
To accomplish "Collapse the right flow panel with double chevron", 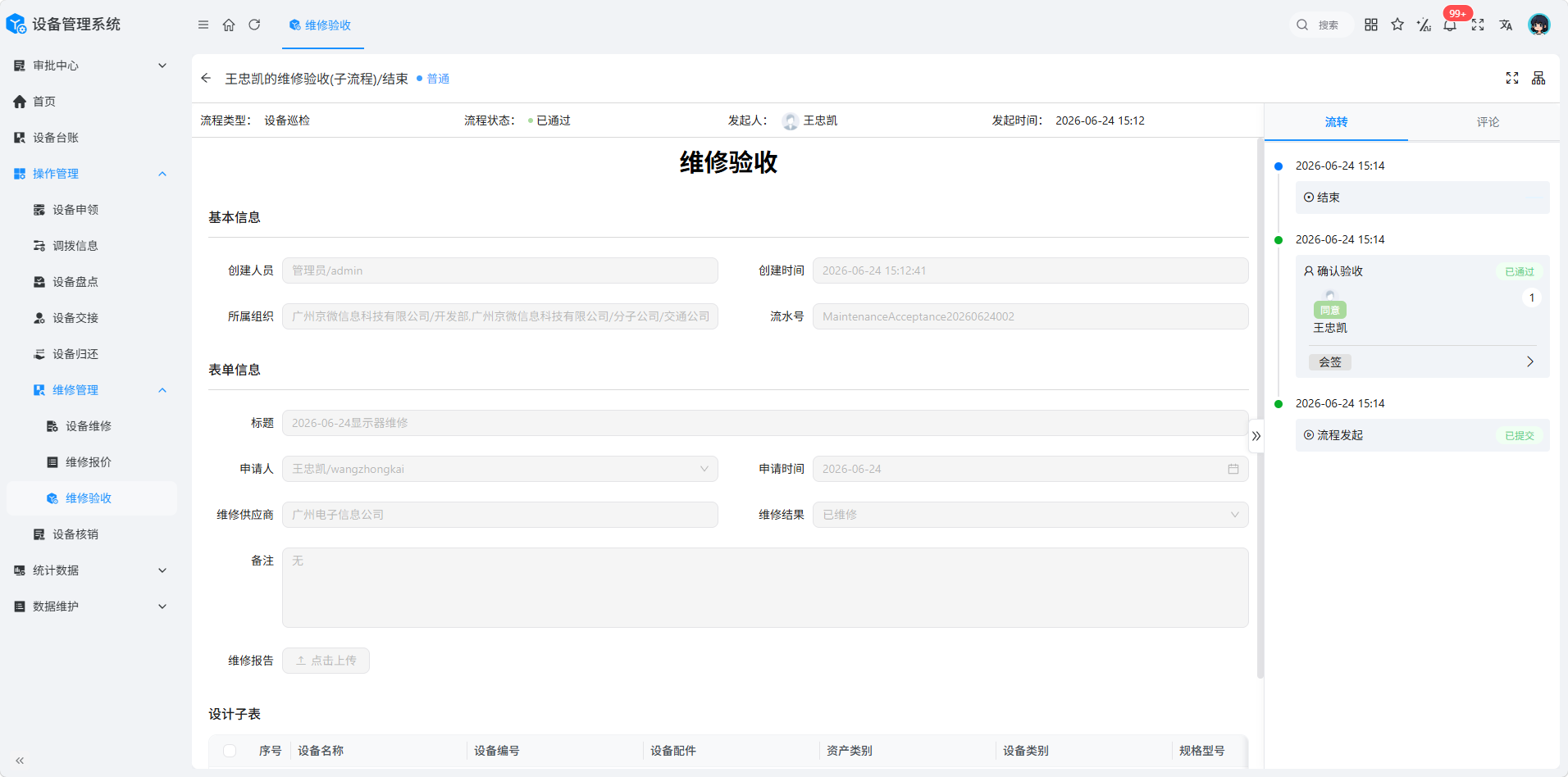I will pyautogui.click(x=1256, y=436).
